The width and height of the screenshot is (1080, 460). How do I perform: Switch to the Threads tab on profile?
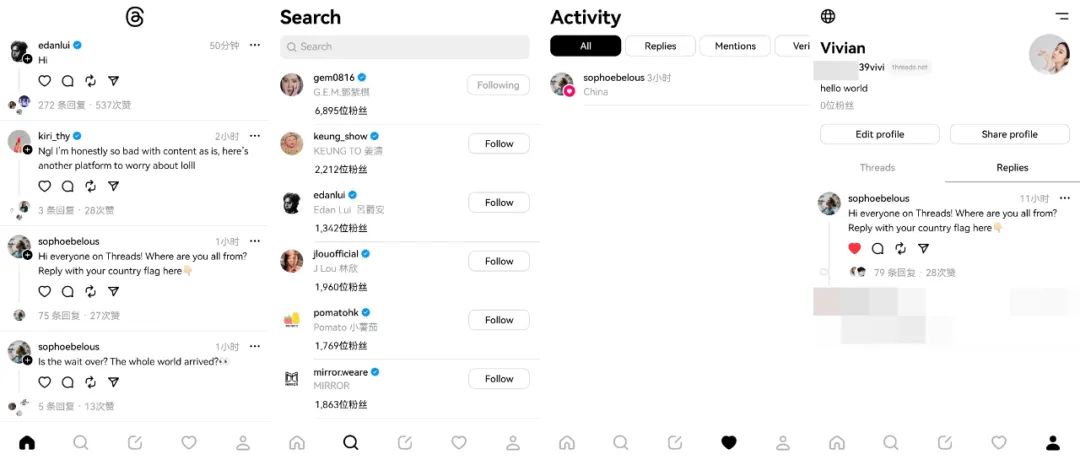coord(878,167)
